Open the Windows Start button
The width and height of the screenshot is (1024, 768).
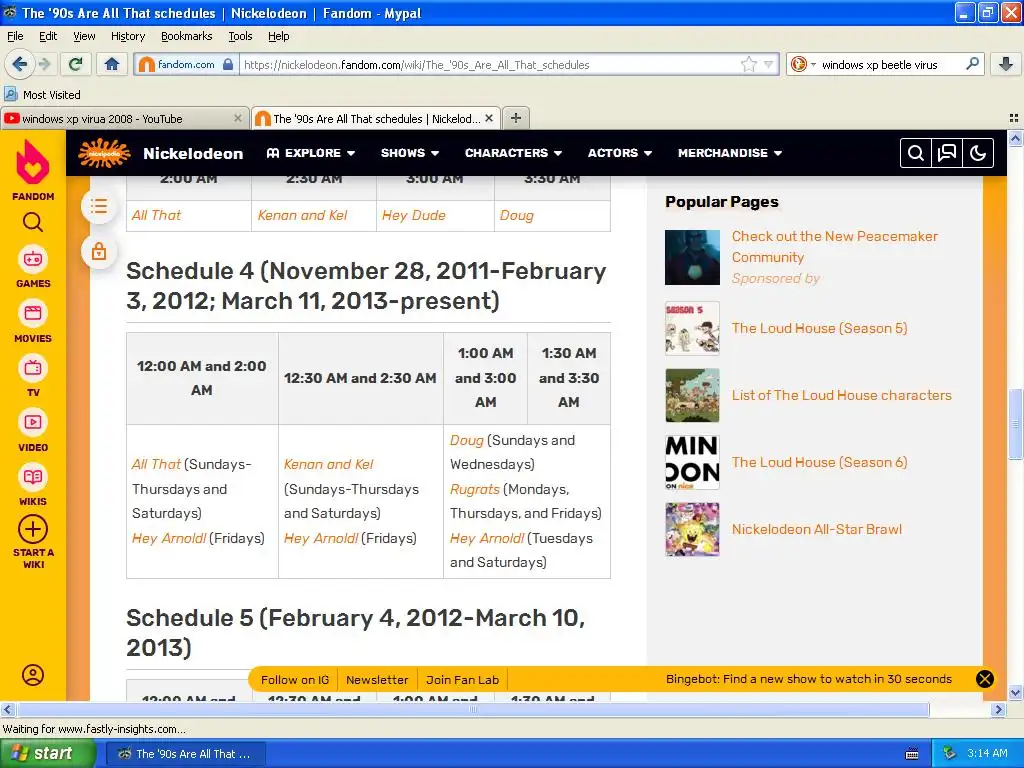(48, 753)
